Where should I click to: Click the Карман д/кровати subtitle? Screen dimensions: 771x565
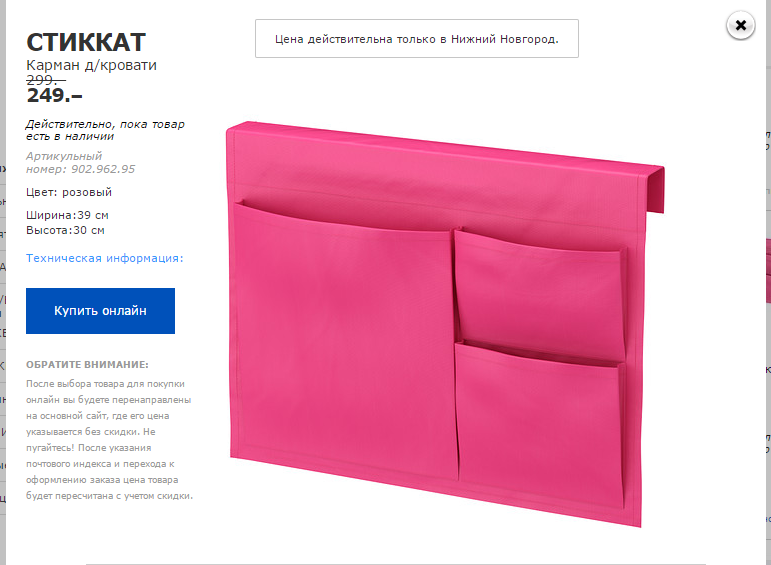(91, 65)
